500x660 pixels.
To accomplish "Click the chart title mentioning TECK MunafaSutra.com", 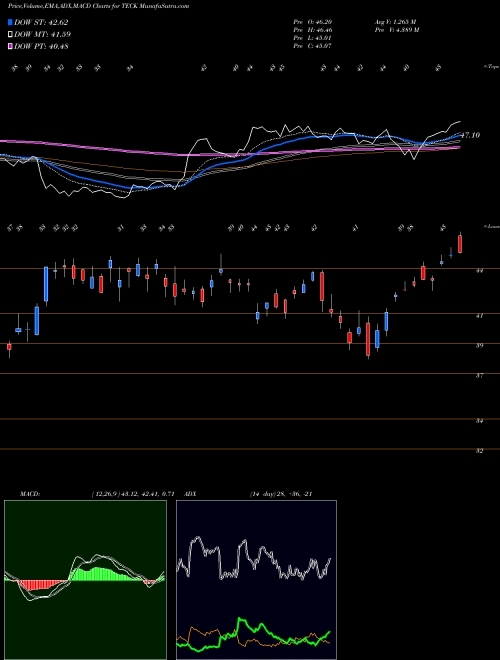I will pos(98,6).
